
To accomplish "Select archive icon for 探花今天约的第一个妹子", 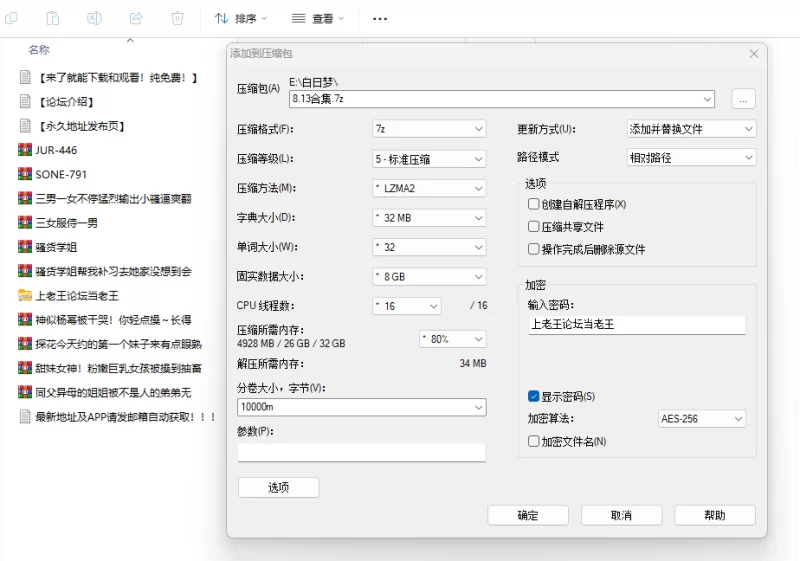I will click(x=25, y=344).
